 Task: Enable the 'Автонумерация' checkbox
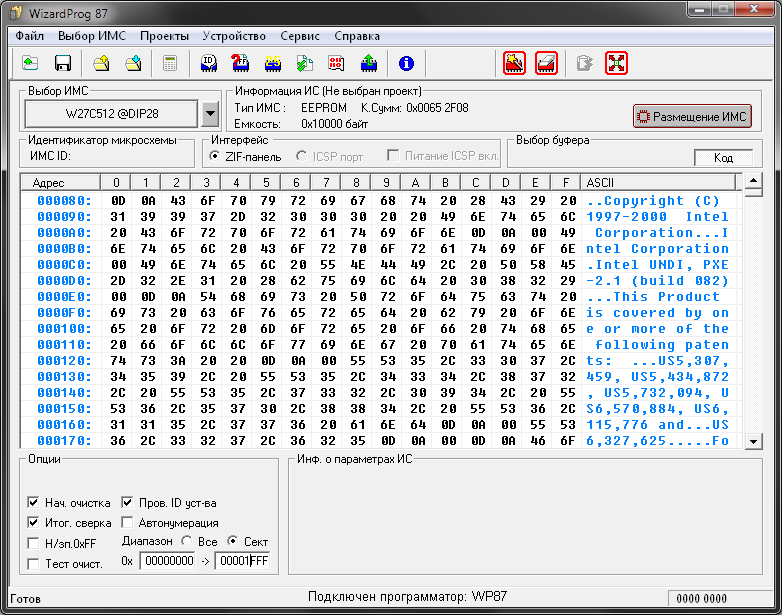pos(128,522)
